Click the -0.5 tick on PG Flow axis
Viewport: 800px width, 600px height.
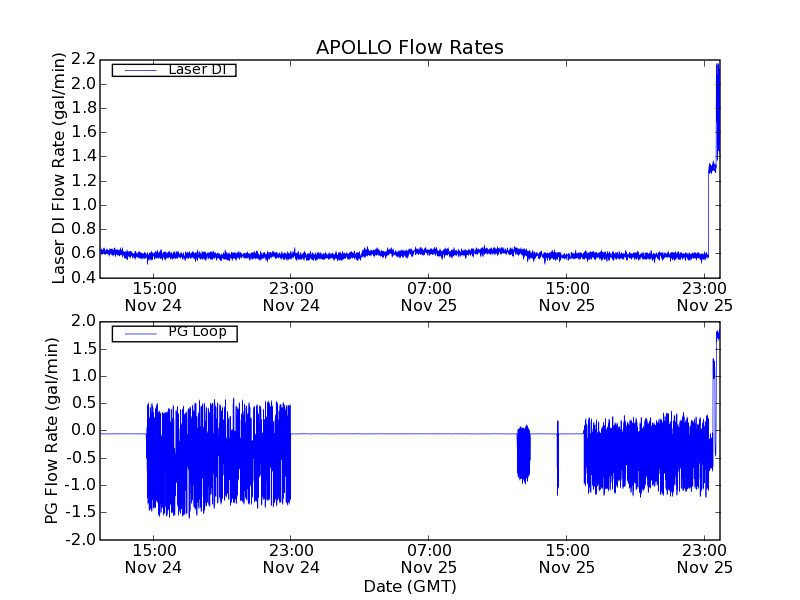(x=81, y=458)
